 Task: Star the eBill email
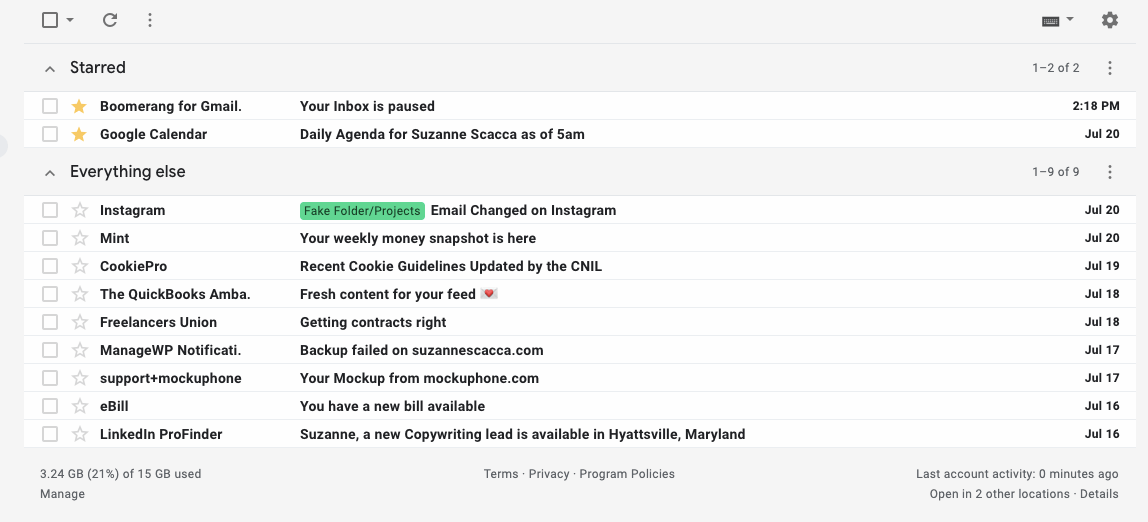point(79,406)
